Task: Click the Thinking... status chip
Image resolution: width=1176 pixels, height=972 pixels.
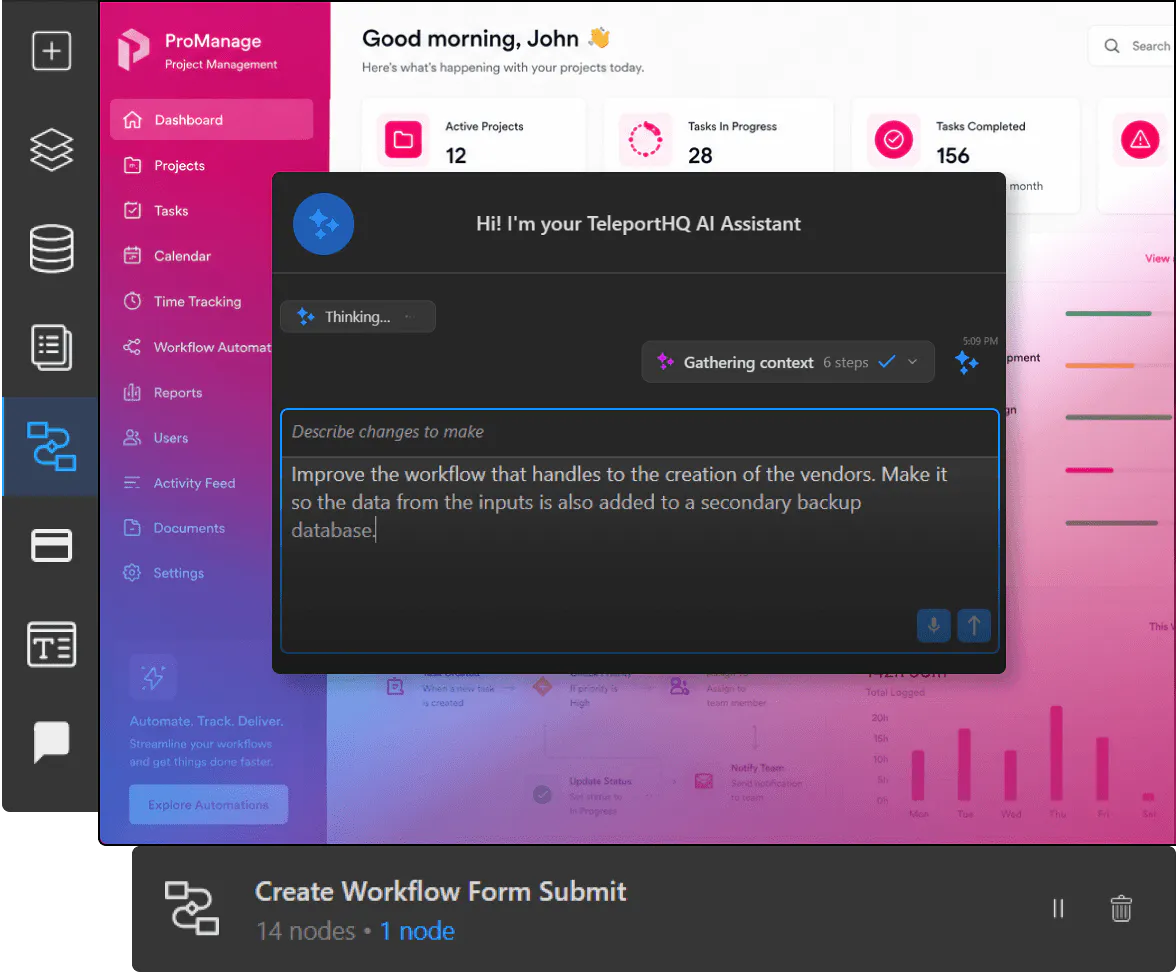Action: point(358,316)
